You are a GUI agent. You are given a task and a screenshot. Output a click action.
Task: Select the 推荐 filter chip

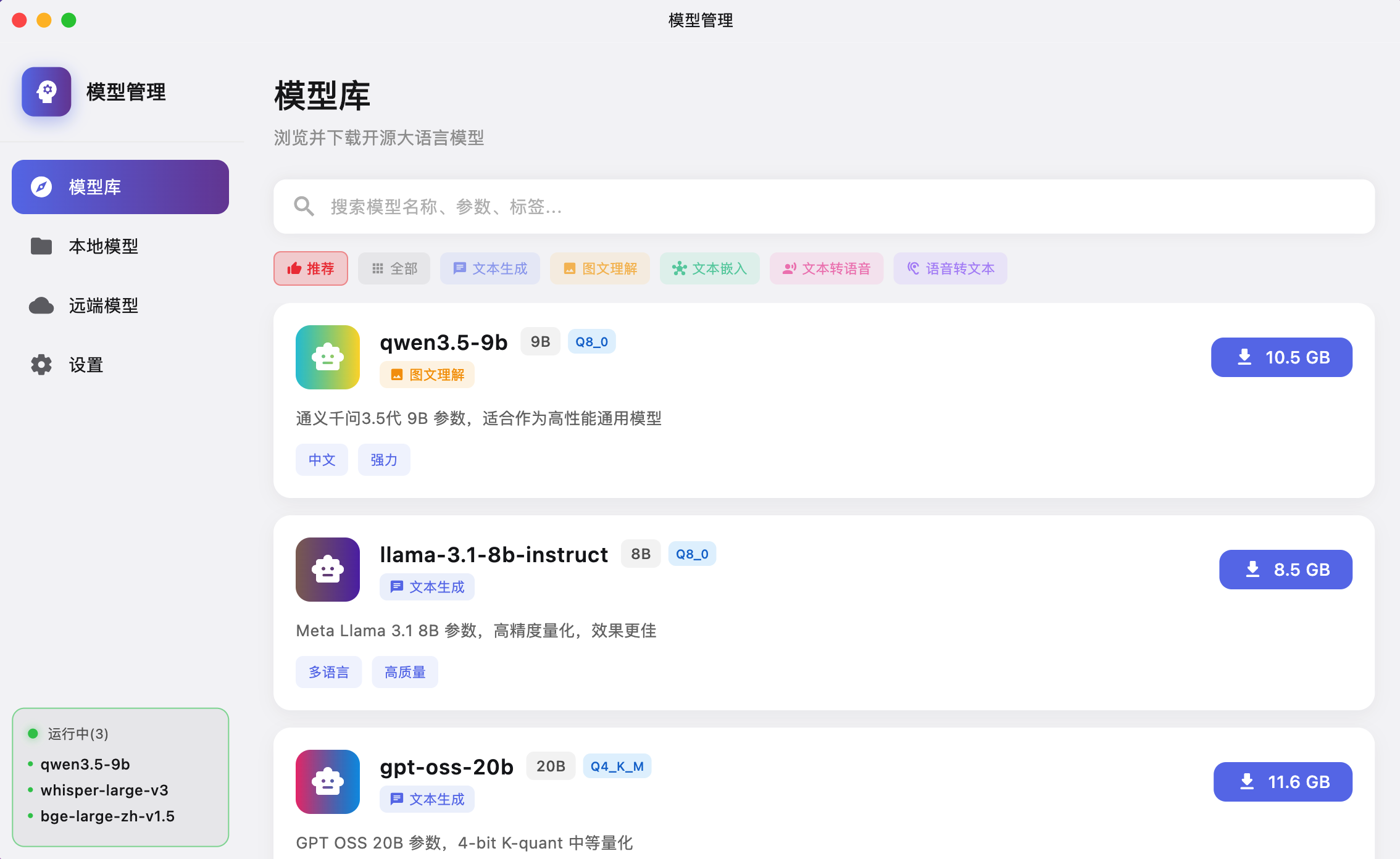[x=310, y=268]
